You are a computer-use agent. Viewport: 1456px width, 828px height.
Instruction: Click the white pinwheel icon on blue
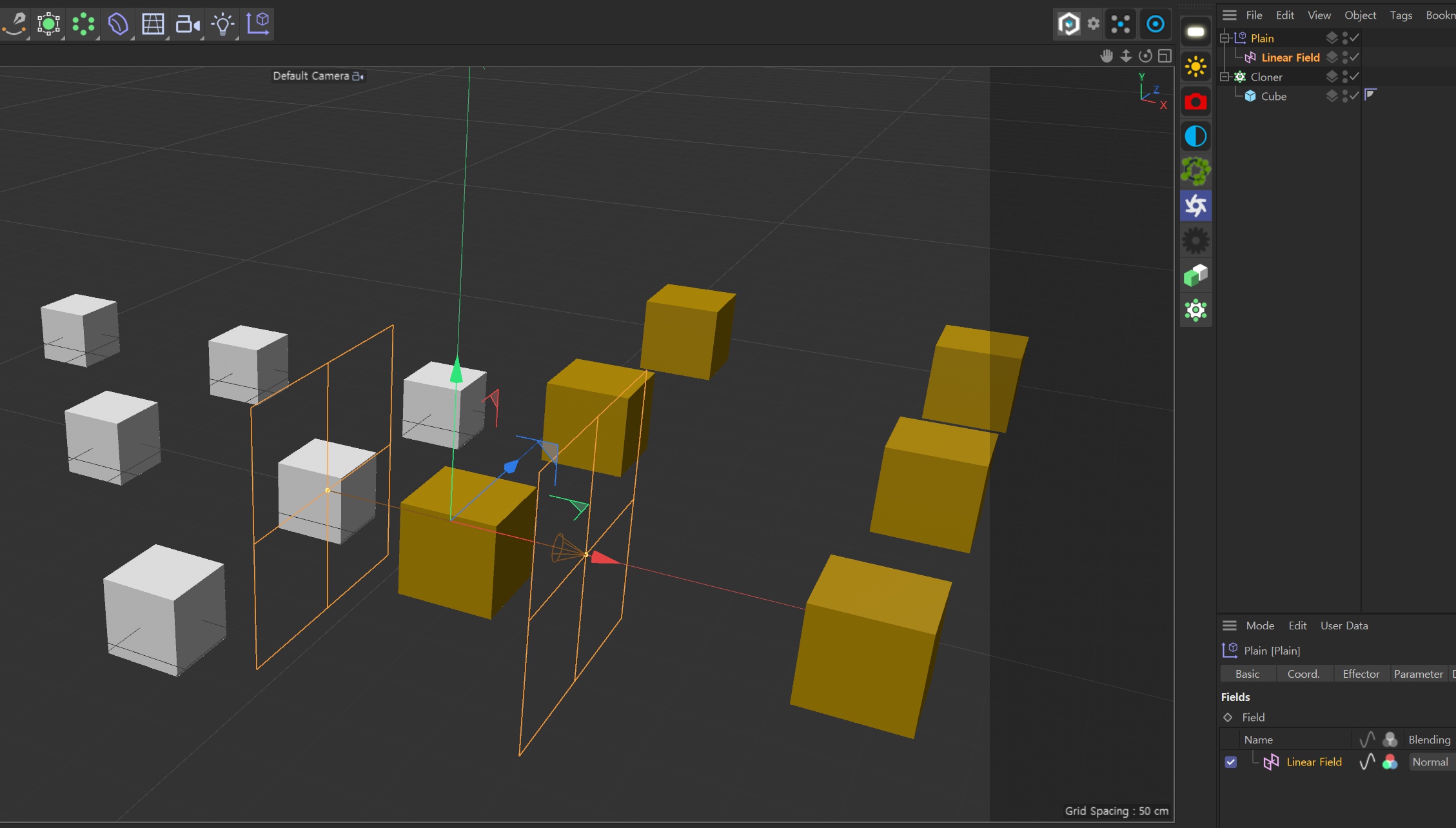tap(1195, 206)
